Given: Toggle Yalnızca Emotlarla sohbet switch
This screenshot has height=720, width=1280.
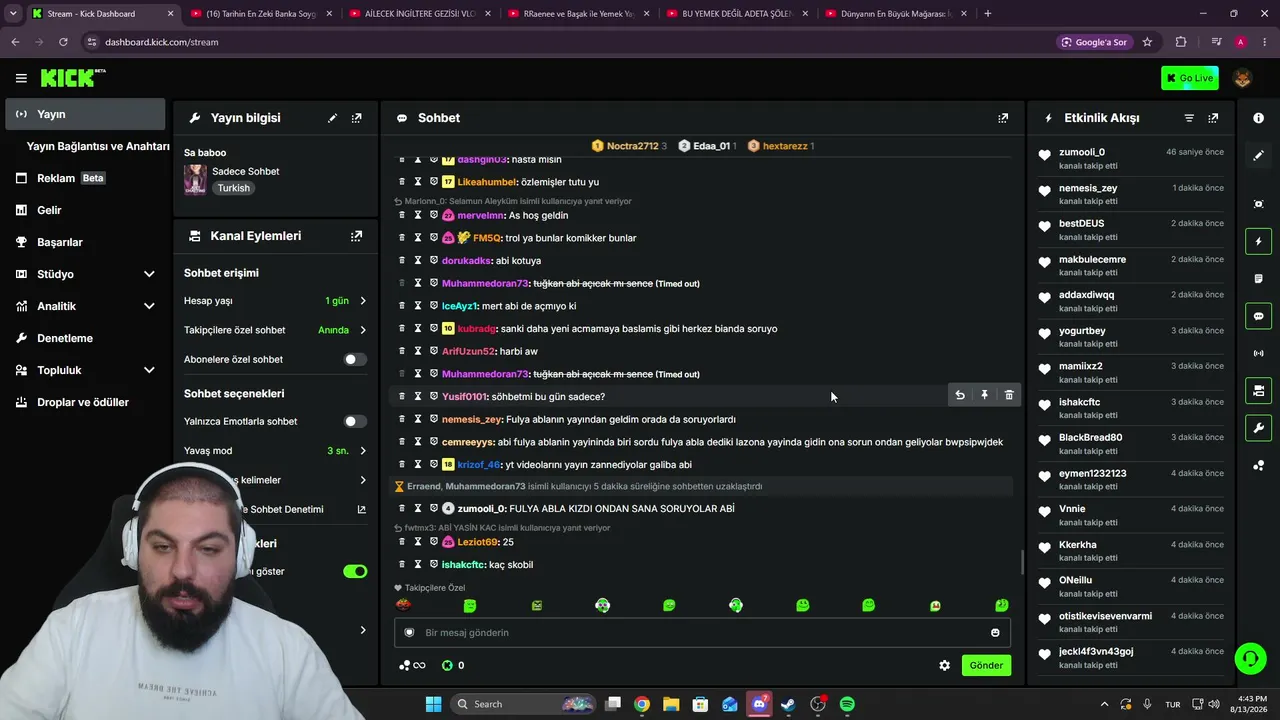Looking at the screenshot, I should pyautogui.click(x=355, y=421).
